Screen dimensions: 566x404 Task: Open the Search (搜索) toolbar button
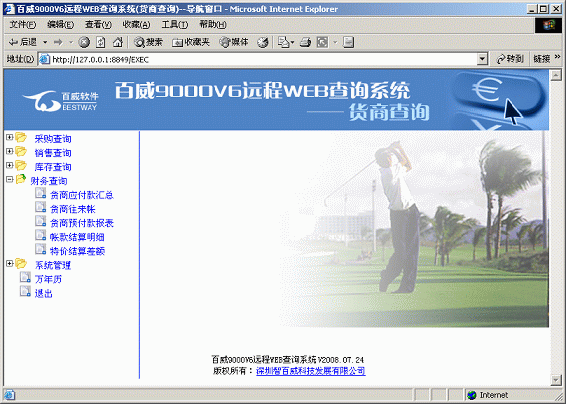click(148, 42)
